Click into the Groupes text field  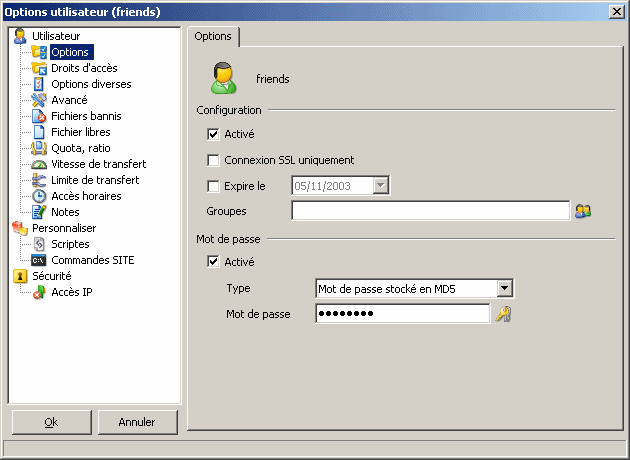coord(430,211)
